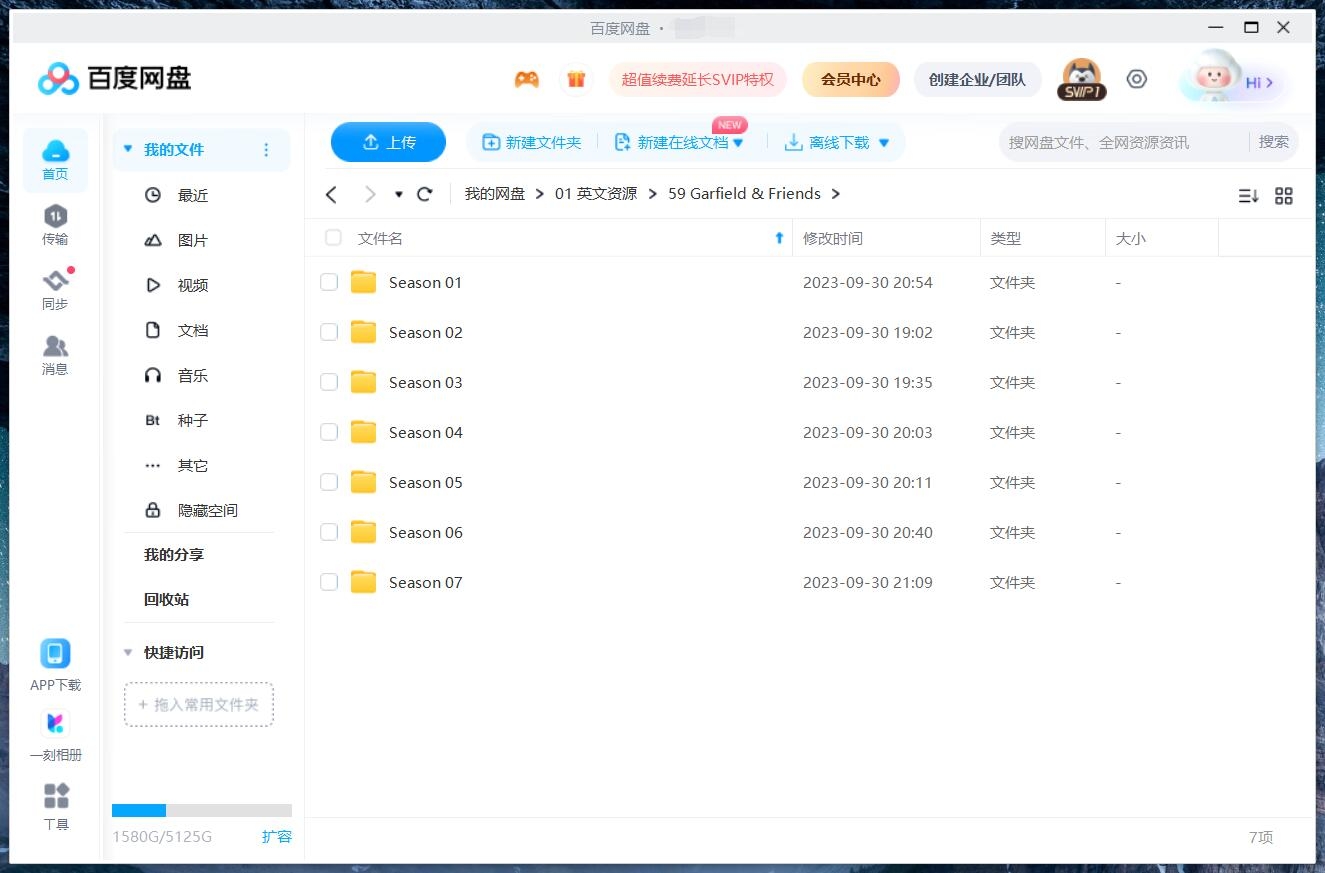Open 视频 category in sidebar
The width and height of the screenshot is (1325, 873).
click(192, 286)
